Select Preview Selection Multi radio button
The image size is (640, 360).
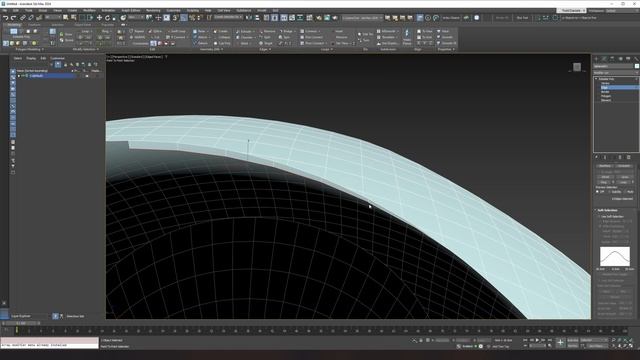(626, 191)
